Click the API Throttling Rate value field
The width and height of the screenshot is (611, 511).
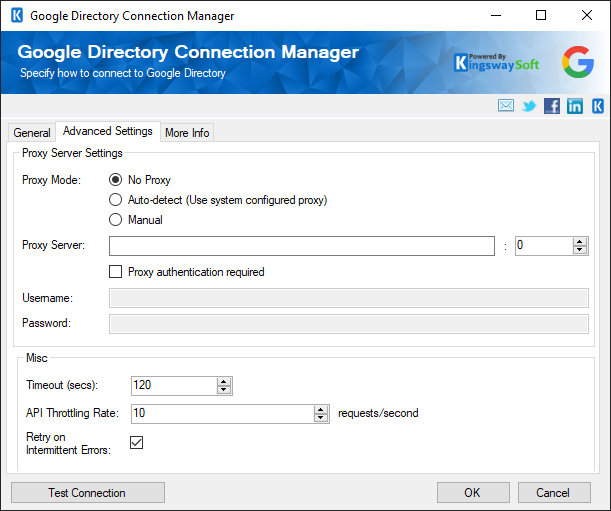[223, 414]
